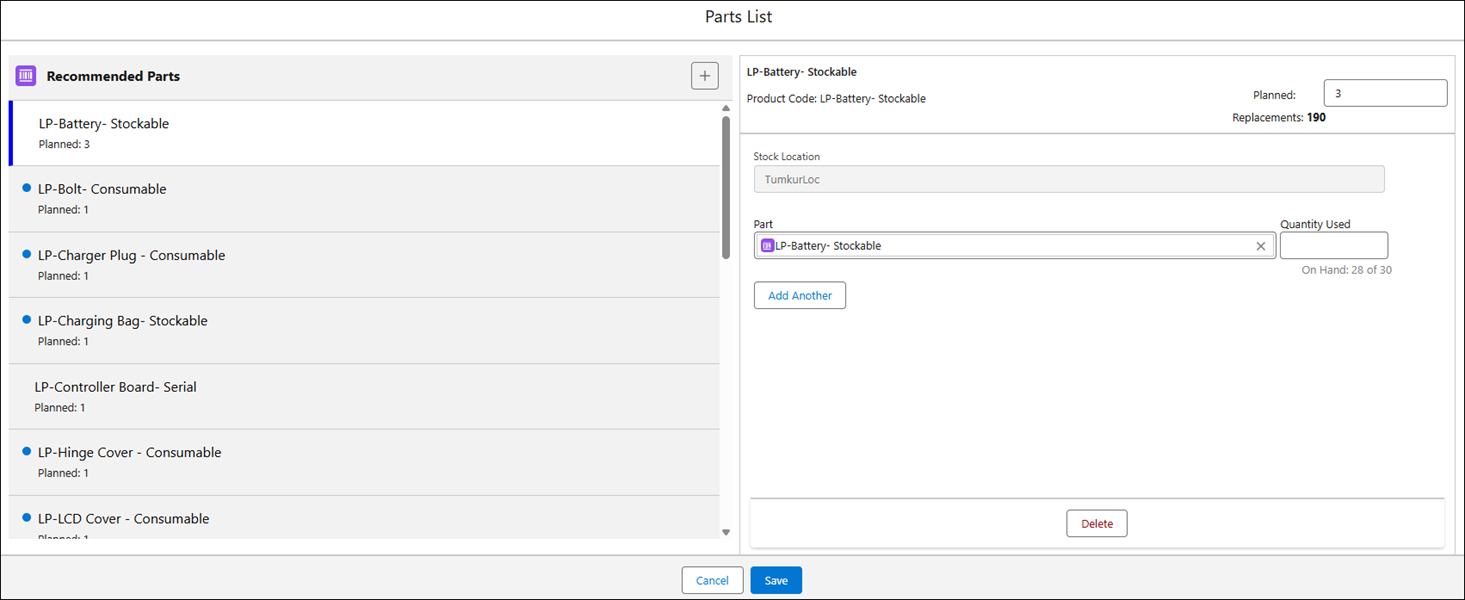This screenshot has height=600, width=1465.
Task: Select LP-Charger Plug - Consumable row
Action: click(364, 265)
